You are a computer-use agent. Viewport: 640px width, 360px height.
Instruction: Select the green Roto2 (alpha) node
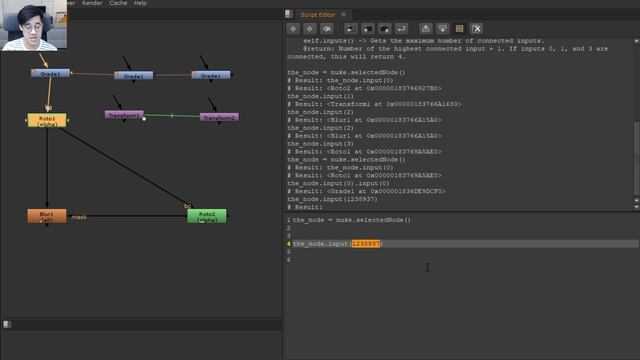[207, 216]
